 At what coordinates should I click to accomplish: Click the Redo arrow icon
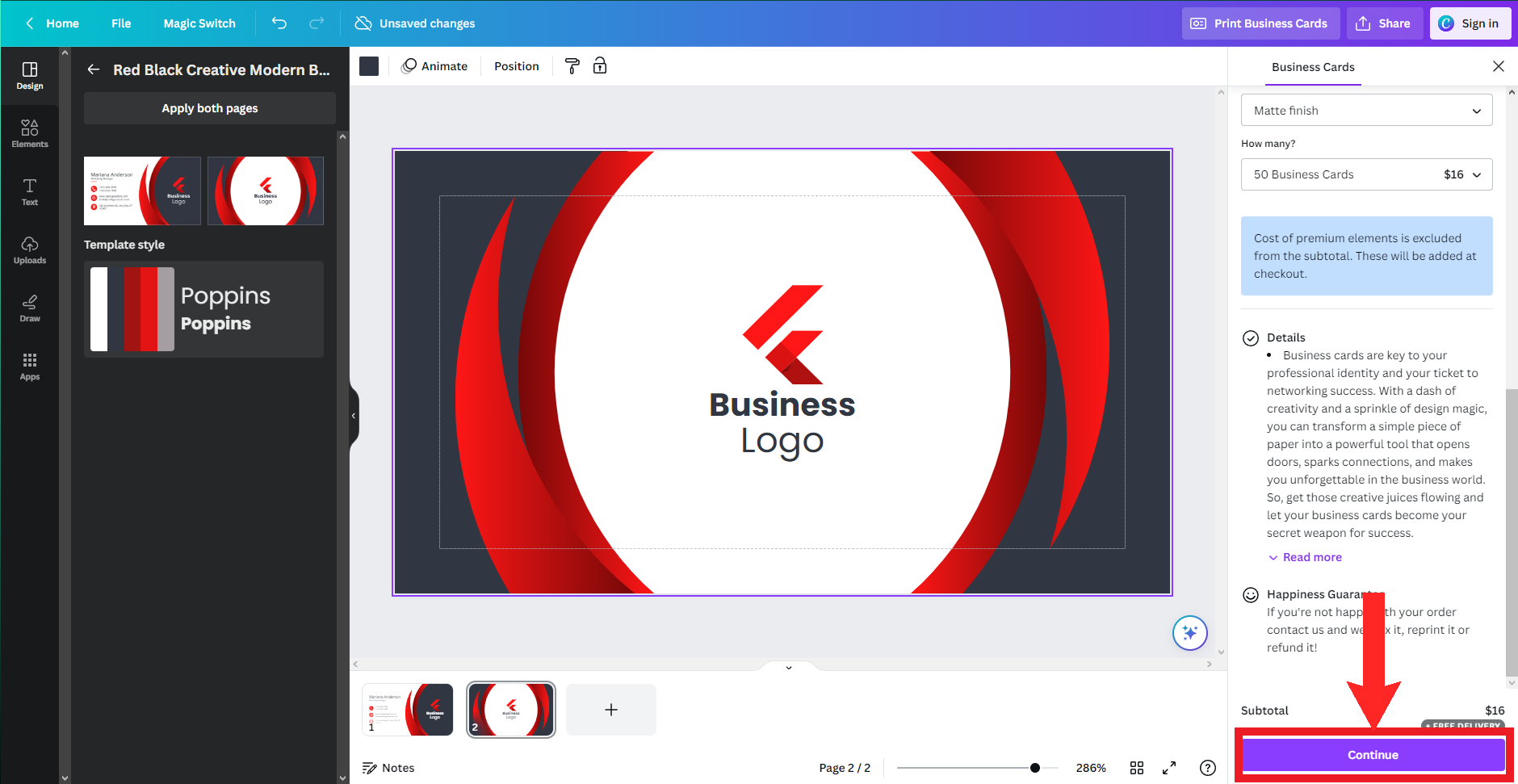coord(317,23)
